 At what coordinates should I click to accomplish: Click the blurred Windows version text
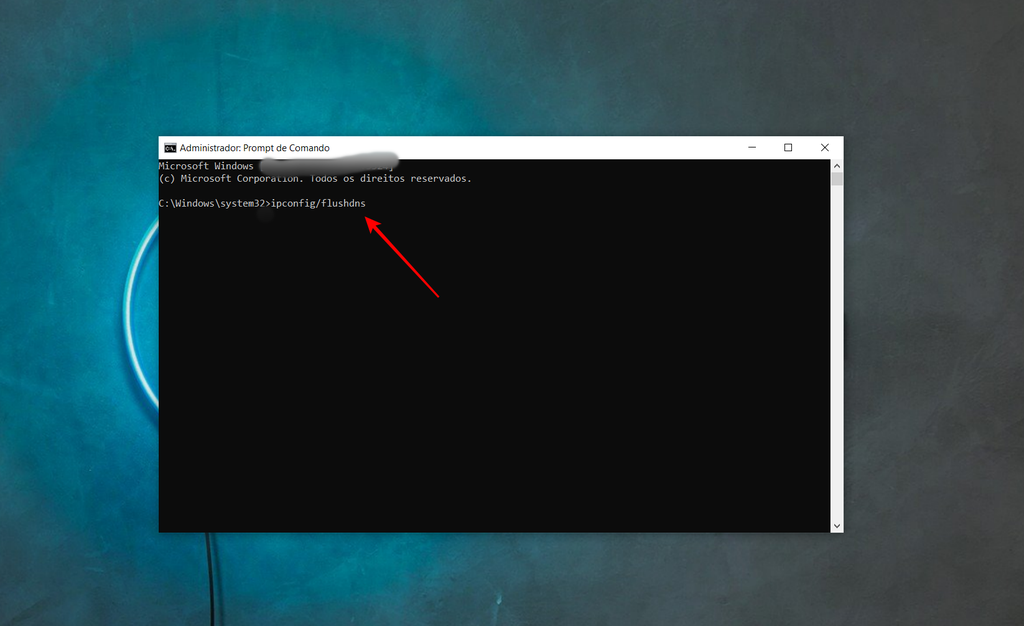coord(327,164)
